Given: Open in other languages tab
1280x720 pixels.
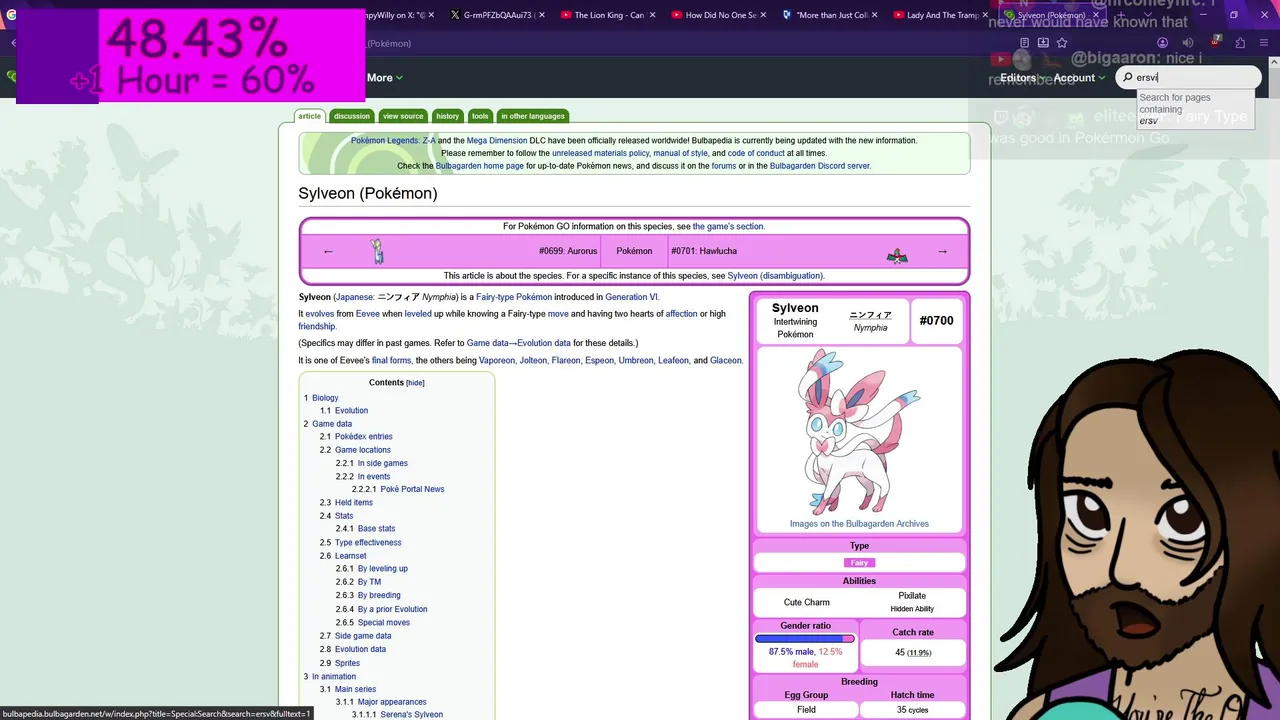Looking at the screenshot, I should pyautogui.click(x=533, y=116).
